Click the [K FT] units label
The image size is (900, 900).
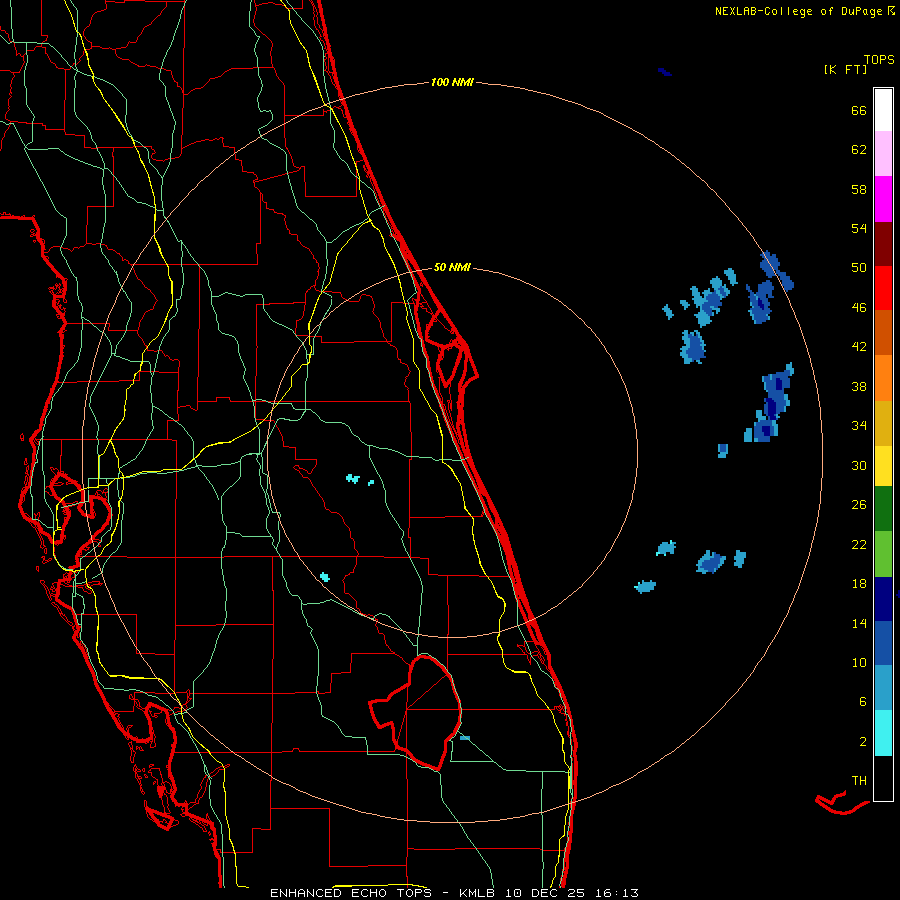845,69
